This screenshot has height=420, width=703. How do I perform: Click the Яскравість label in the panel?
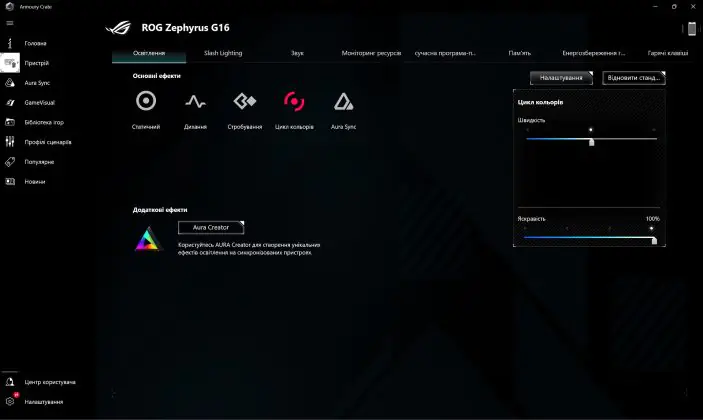(531, 219)
